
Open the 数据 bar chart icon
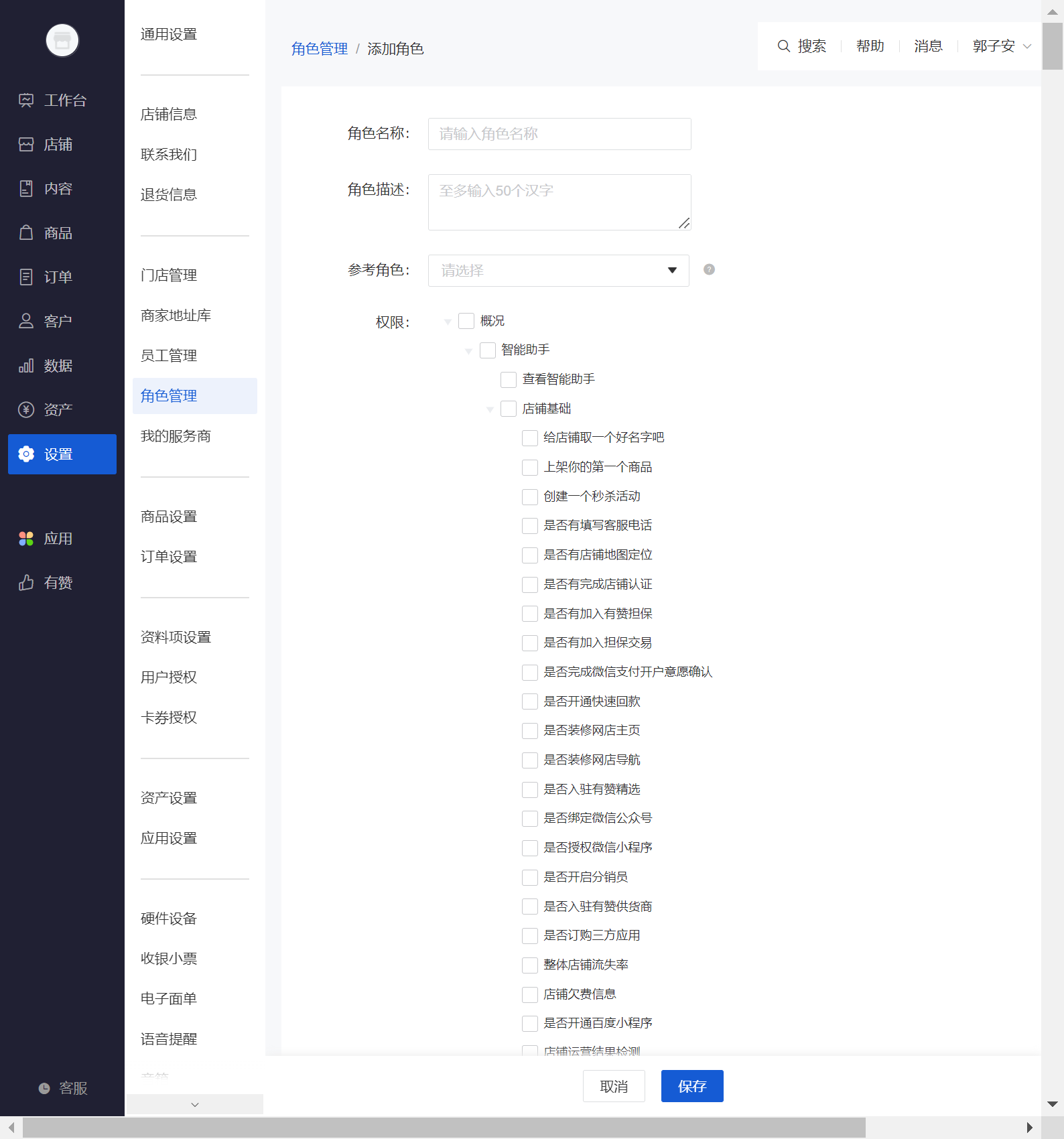tap(26, 366)
